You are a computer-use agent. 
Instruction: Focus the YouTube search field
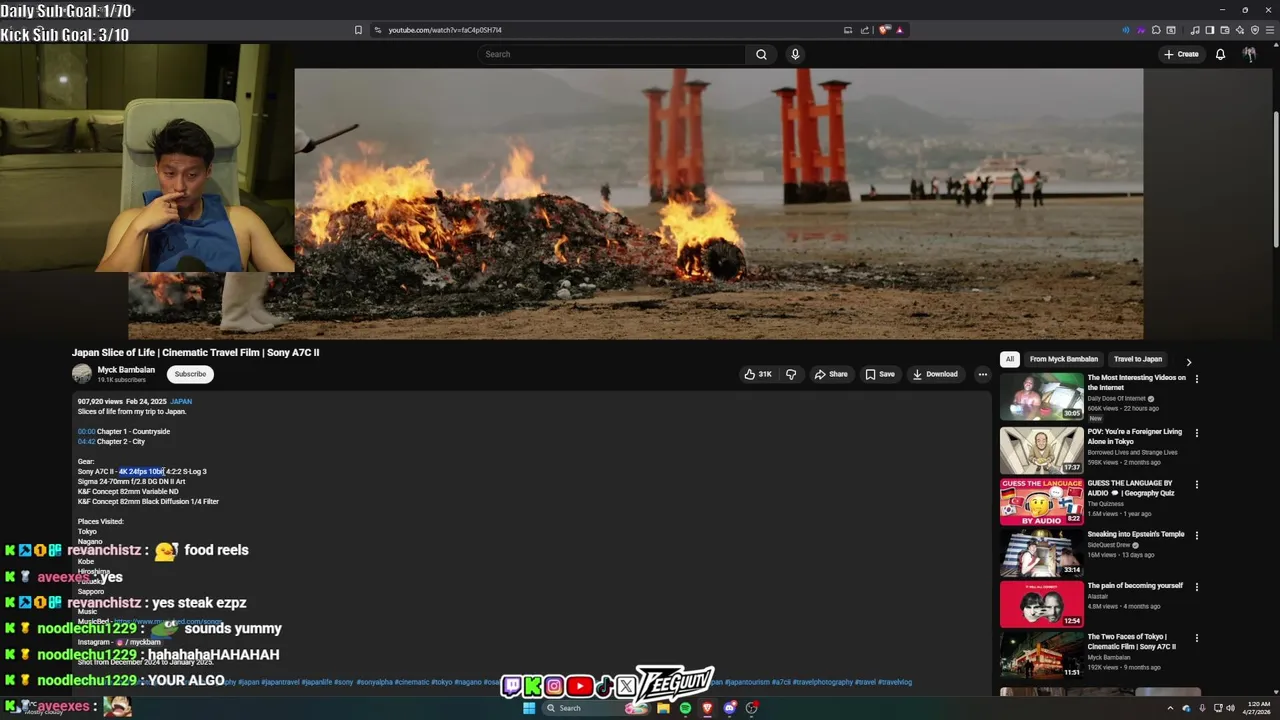pyautogui.click(x=611, y=54)
